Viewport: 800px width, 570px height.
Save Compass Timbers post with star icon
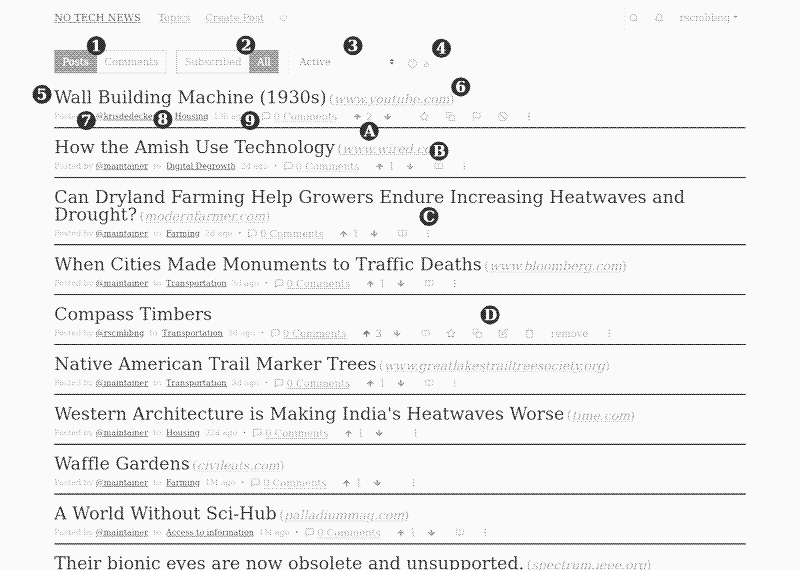pos(451,334)
